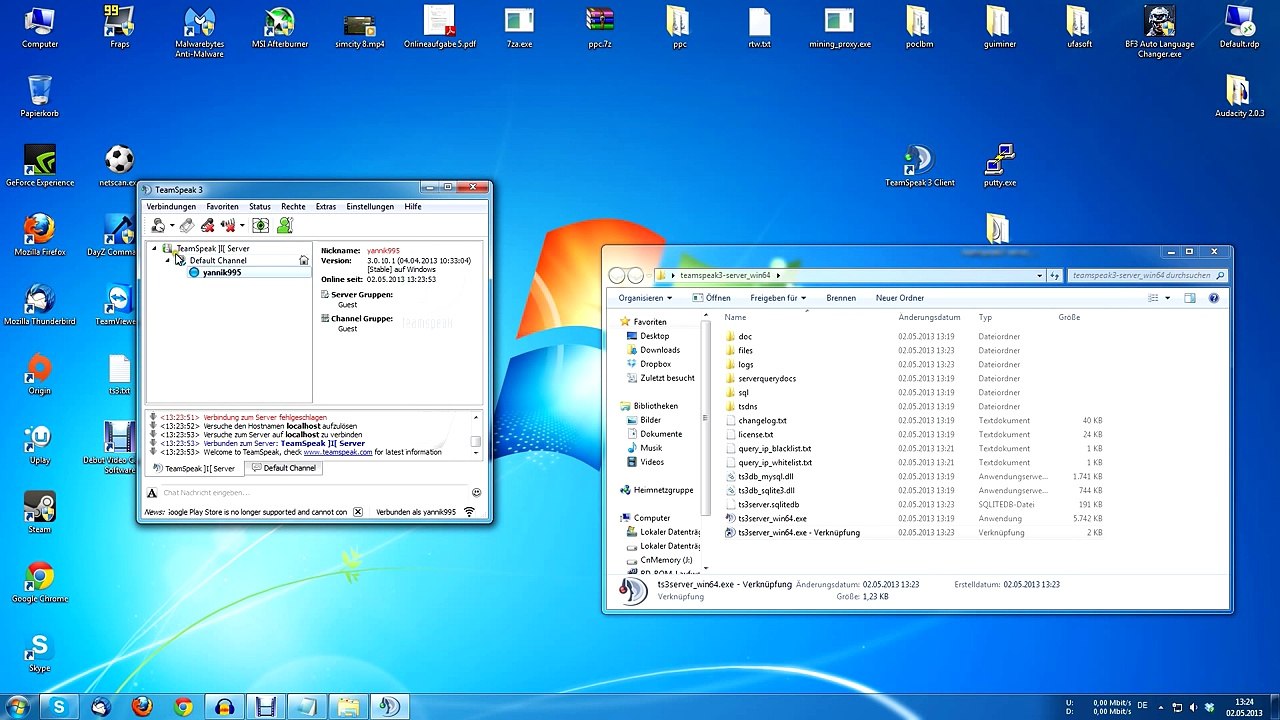1280x720 pixels.
Task: Click the connection quality wifi status icon
Action: (469, 512)
